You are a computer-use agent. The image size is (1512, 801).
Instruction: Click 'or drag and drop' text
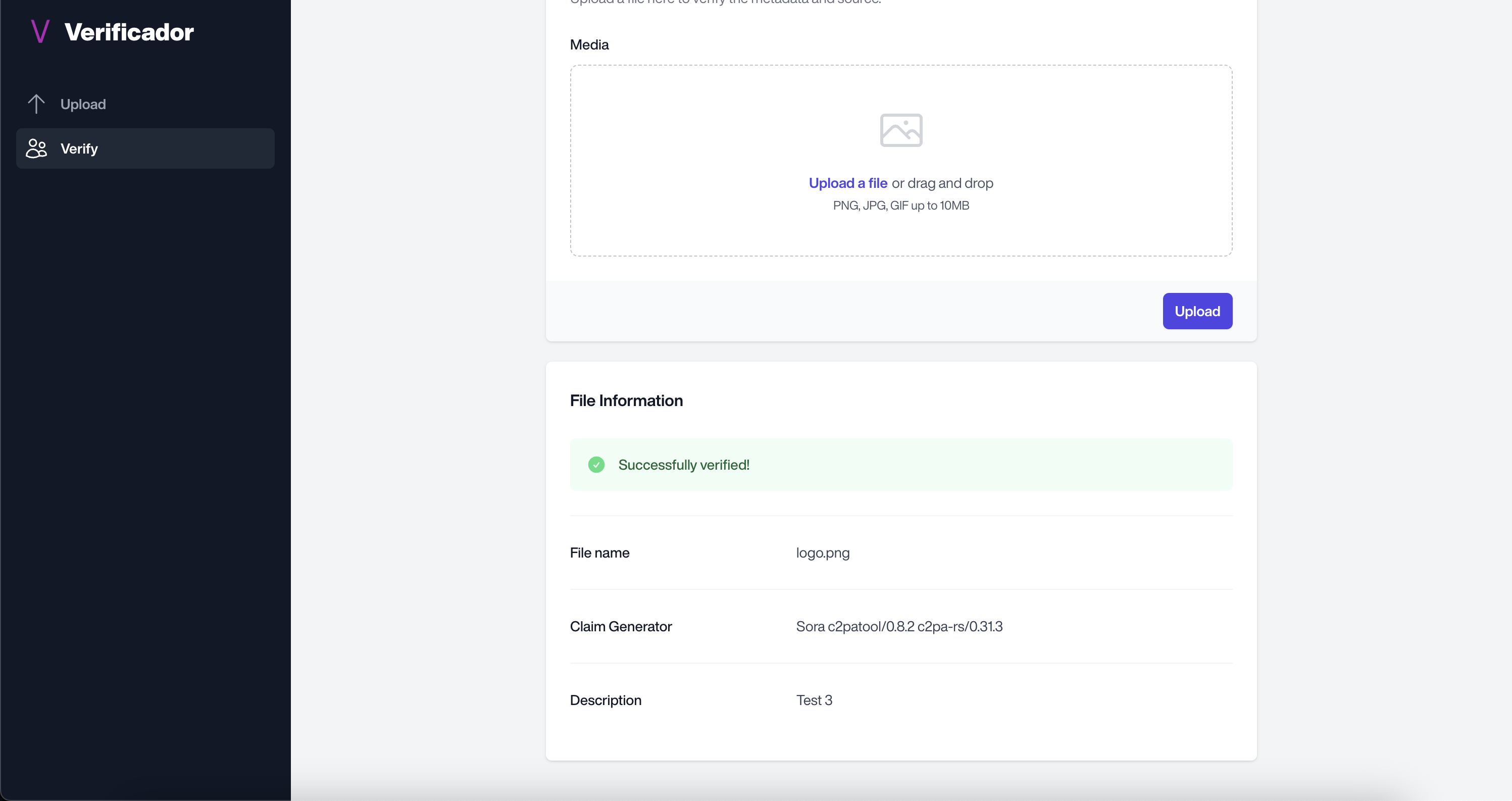pyautogui.click(x=942, y=183)
